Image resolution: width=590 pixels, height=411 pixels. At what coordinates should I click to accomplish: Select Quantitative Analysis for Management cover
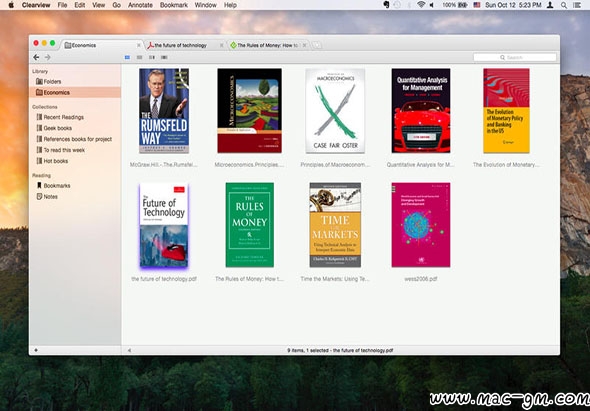pyautogui.click(x=421, y=111)
